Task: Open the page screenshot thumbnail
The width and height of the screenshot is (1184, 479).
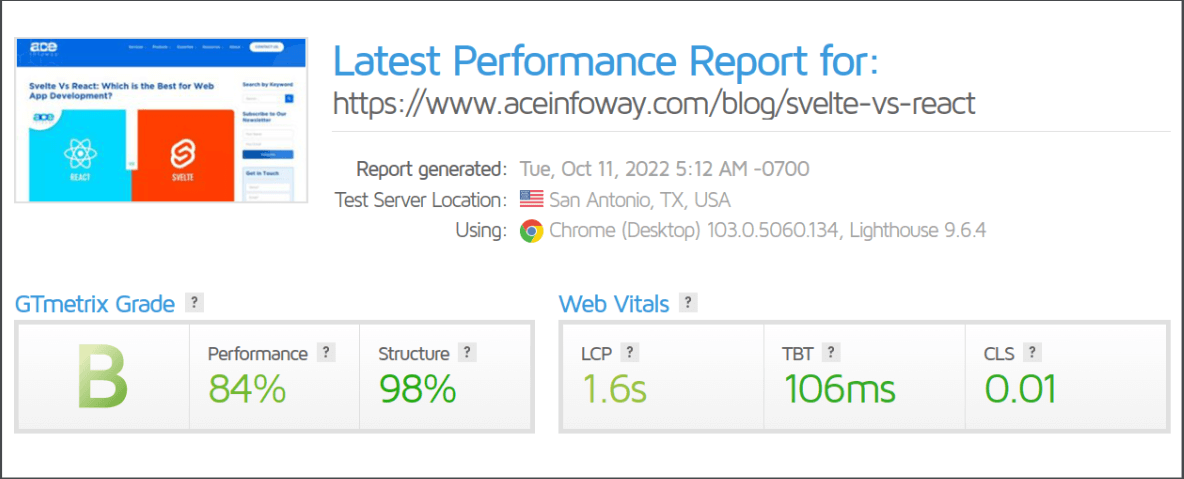Action: click(x=161, y=120)
